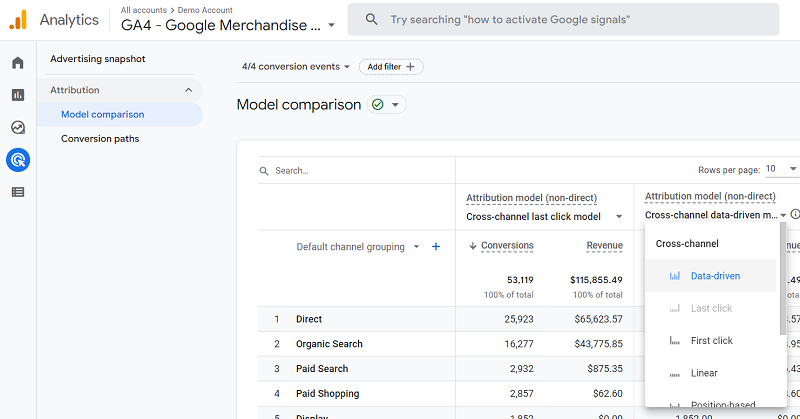Image resolution: width=800 pixels, height=419 pixels.
Task: Click the First click model icon
Action: (674, 340)
